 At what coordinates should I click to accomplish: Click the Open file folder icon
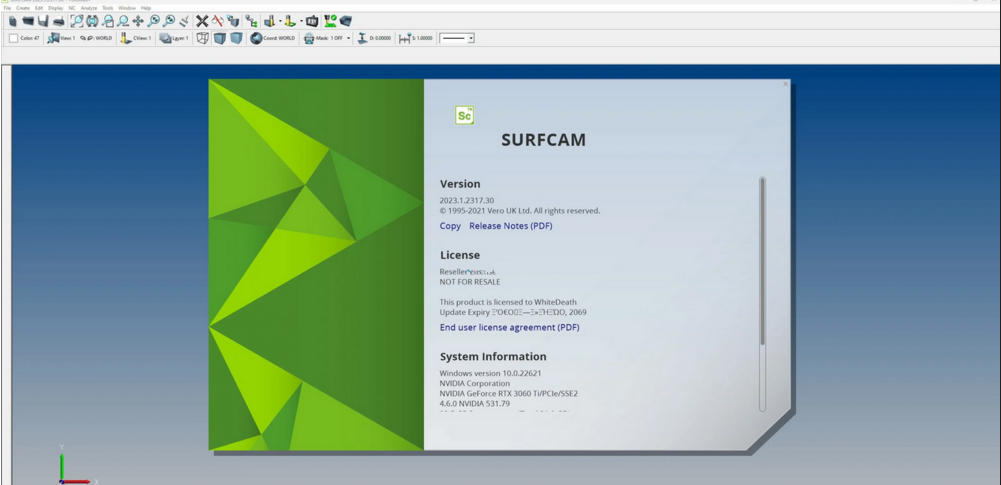tap(28, 21)
